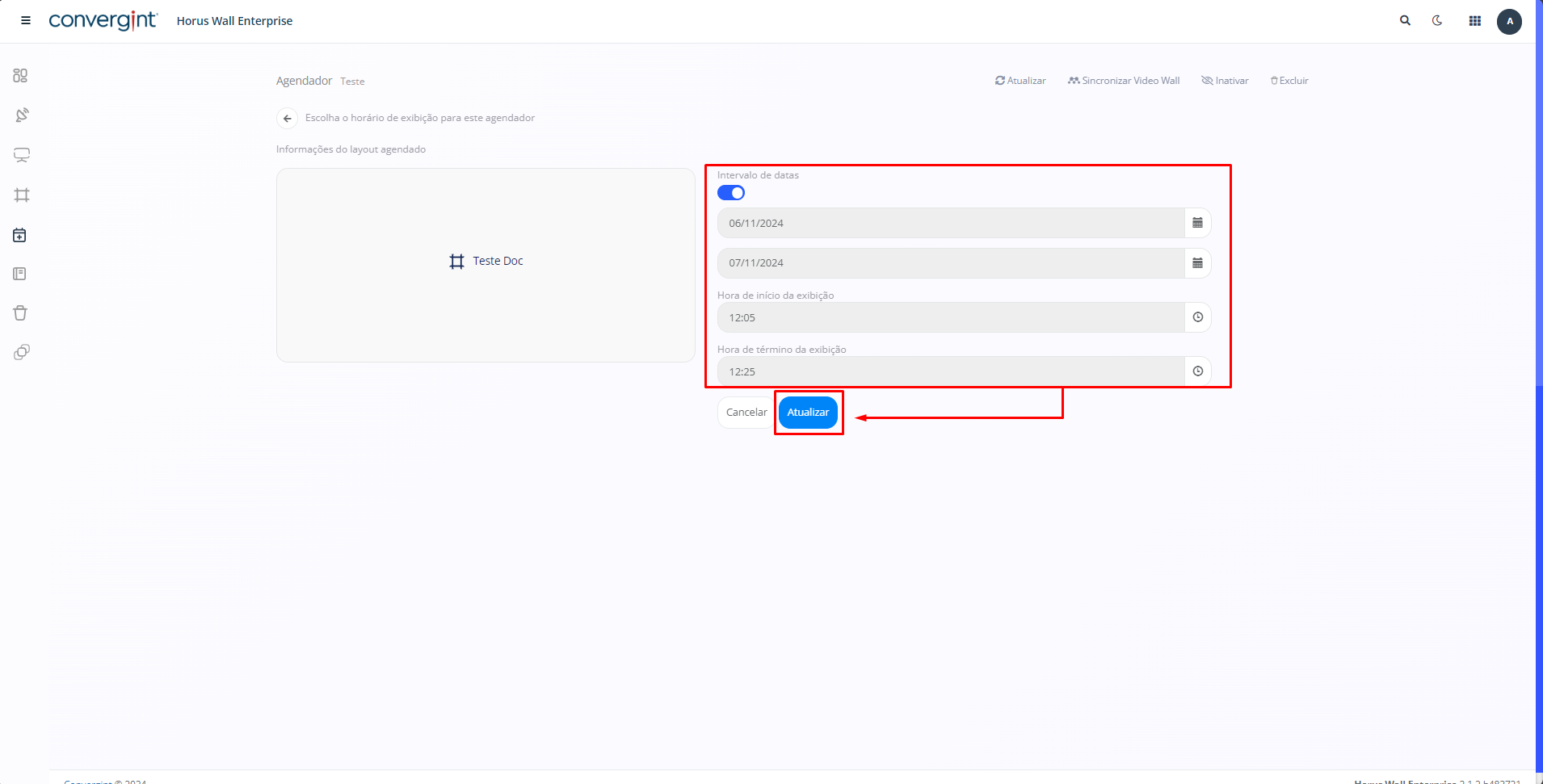This screenshot has height=784, width=1543.
Task: Click the back arrow button
Action: click(x=287, y=119)
